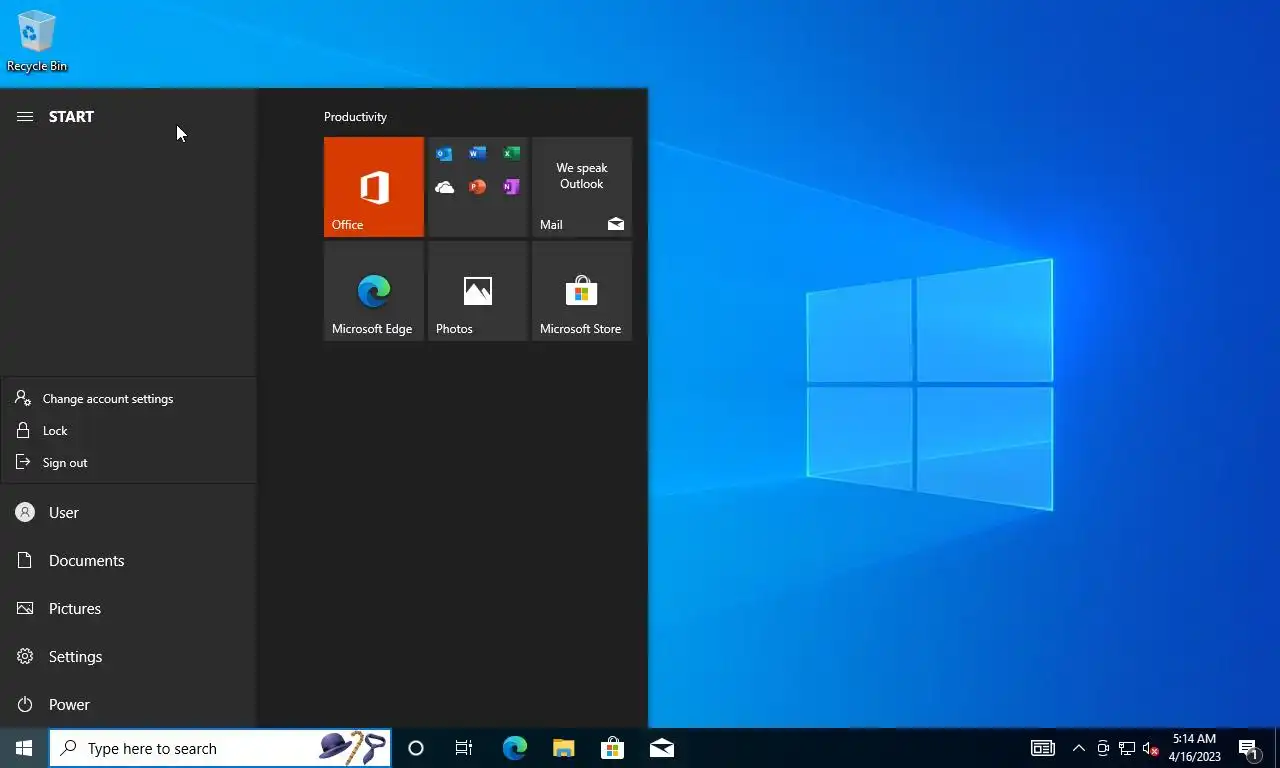This screenshot has height=768, width=1280.
Task: Open OneDrive in the Office apps tile
Action: pos(444,187)
